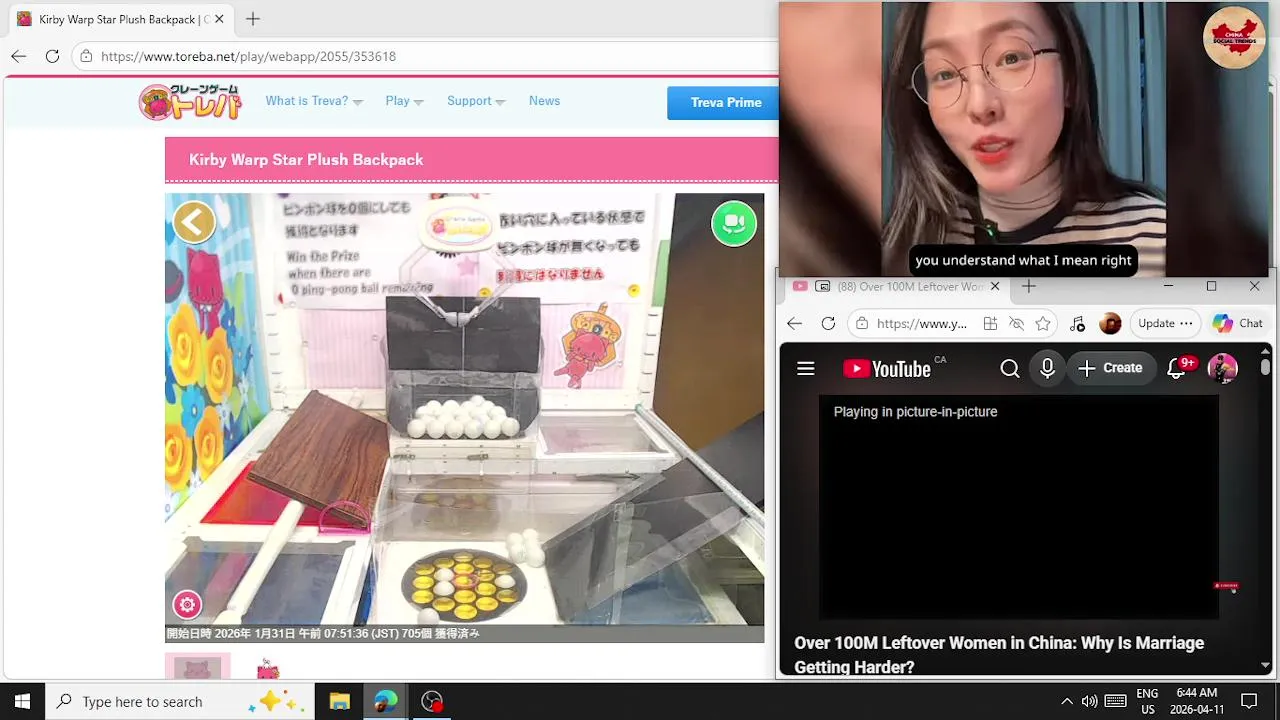Open the News nav link
This screenshot has height=720, width=1280.
tap(544, 101)
